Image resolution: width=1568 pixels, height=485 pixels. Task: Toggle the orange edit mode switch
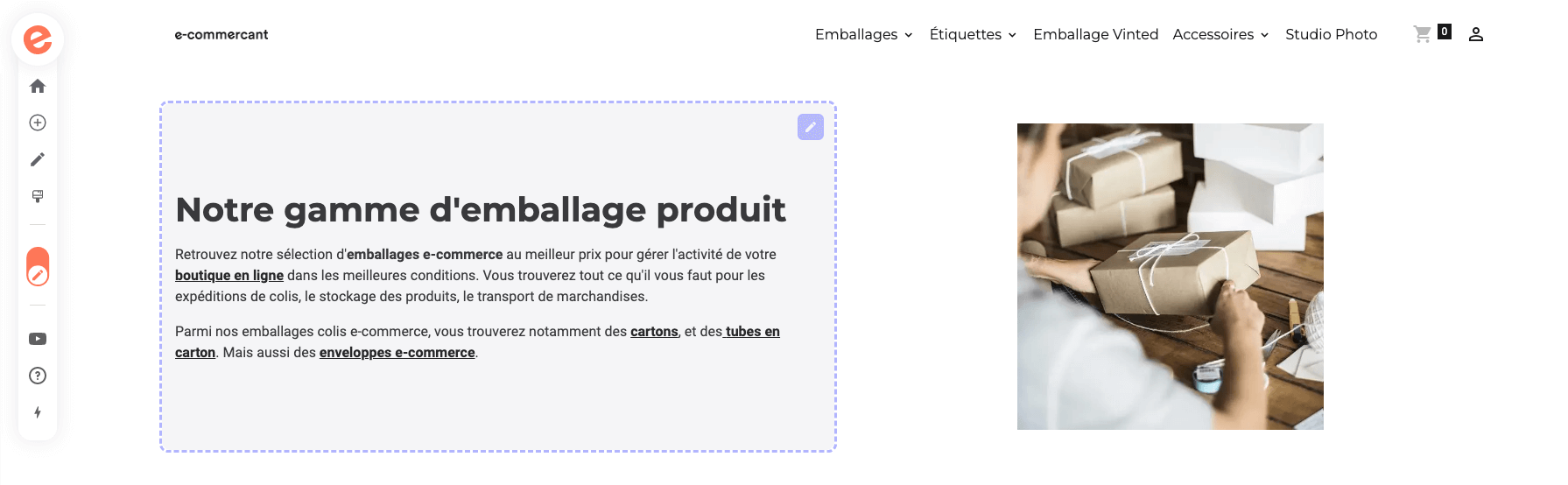[38, 267]
